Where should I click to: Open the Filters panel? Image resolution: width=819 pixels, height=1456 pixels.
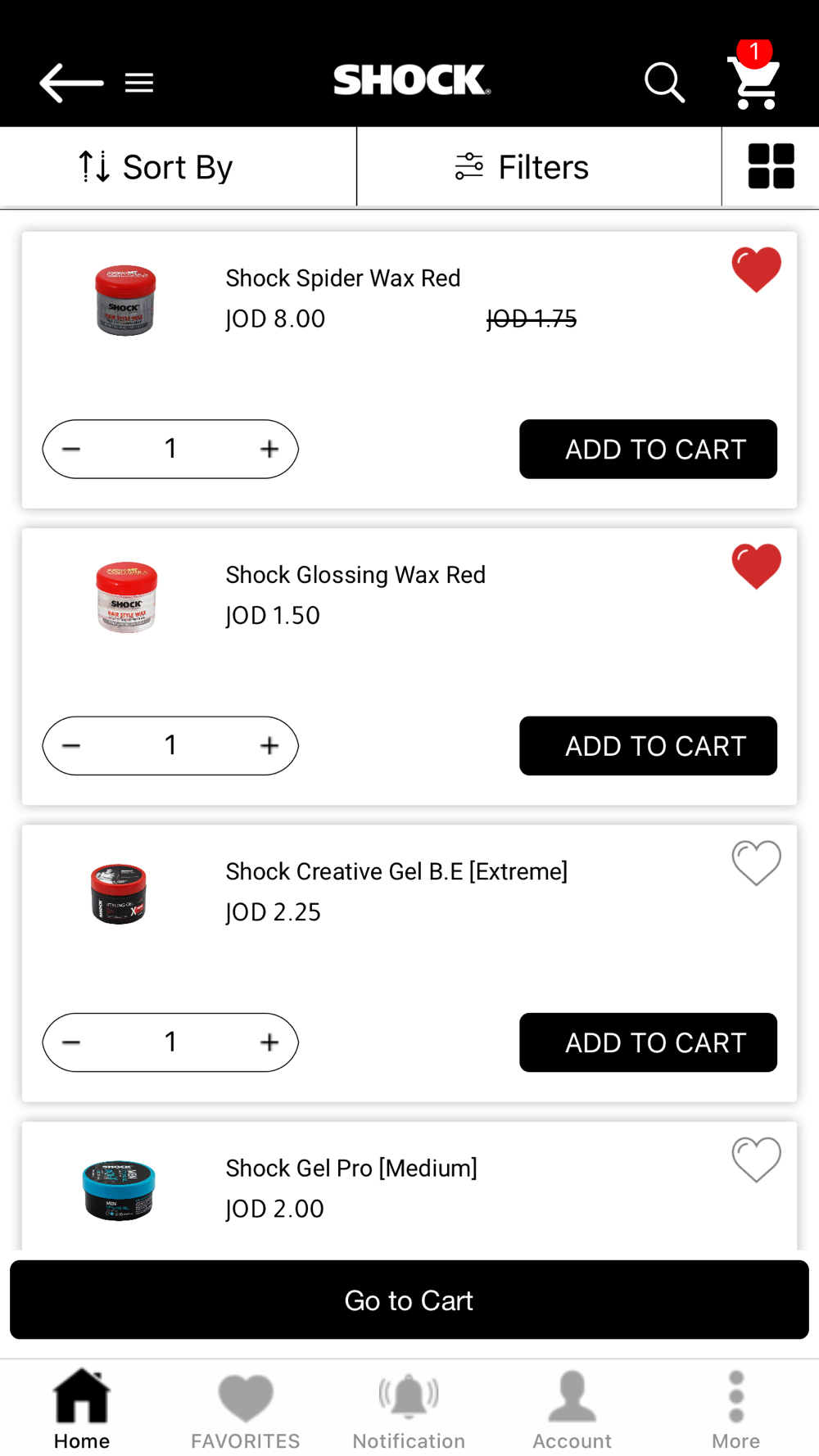523,167
